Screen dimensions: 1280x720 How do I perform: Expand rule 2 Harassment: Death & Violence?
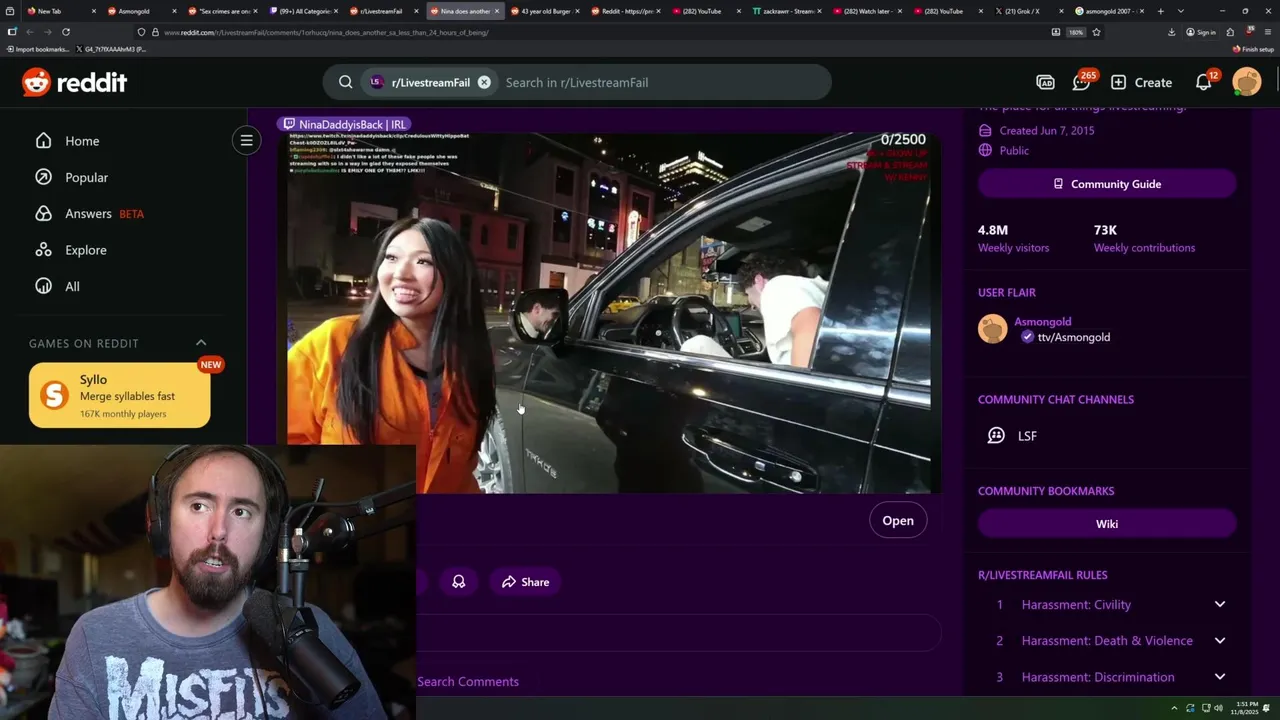1107,640
